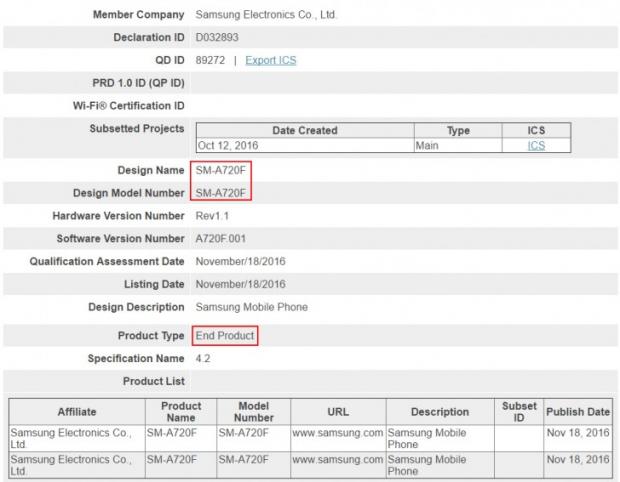The height and width of the screenshot is (482, 620).
Task: Open the ICS link in Subsetted Projects row
Action: click(536, 146)
